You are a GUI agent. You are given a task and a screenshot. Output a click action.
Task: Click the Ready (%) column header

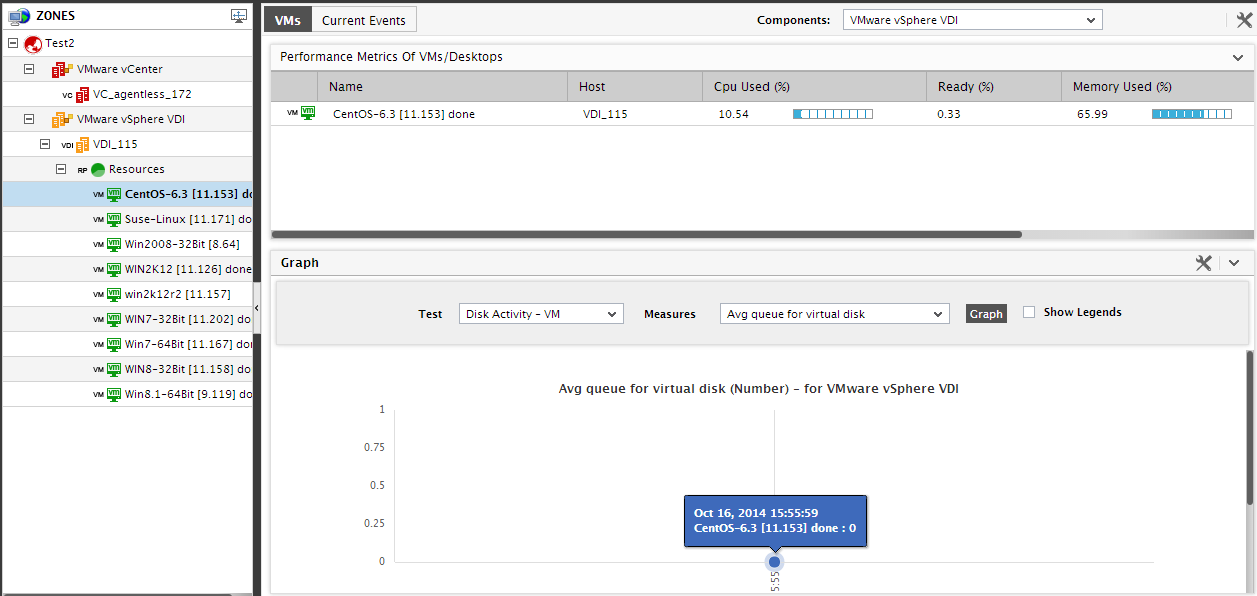(994, 87)
